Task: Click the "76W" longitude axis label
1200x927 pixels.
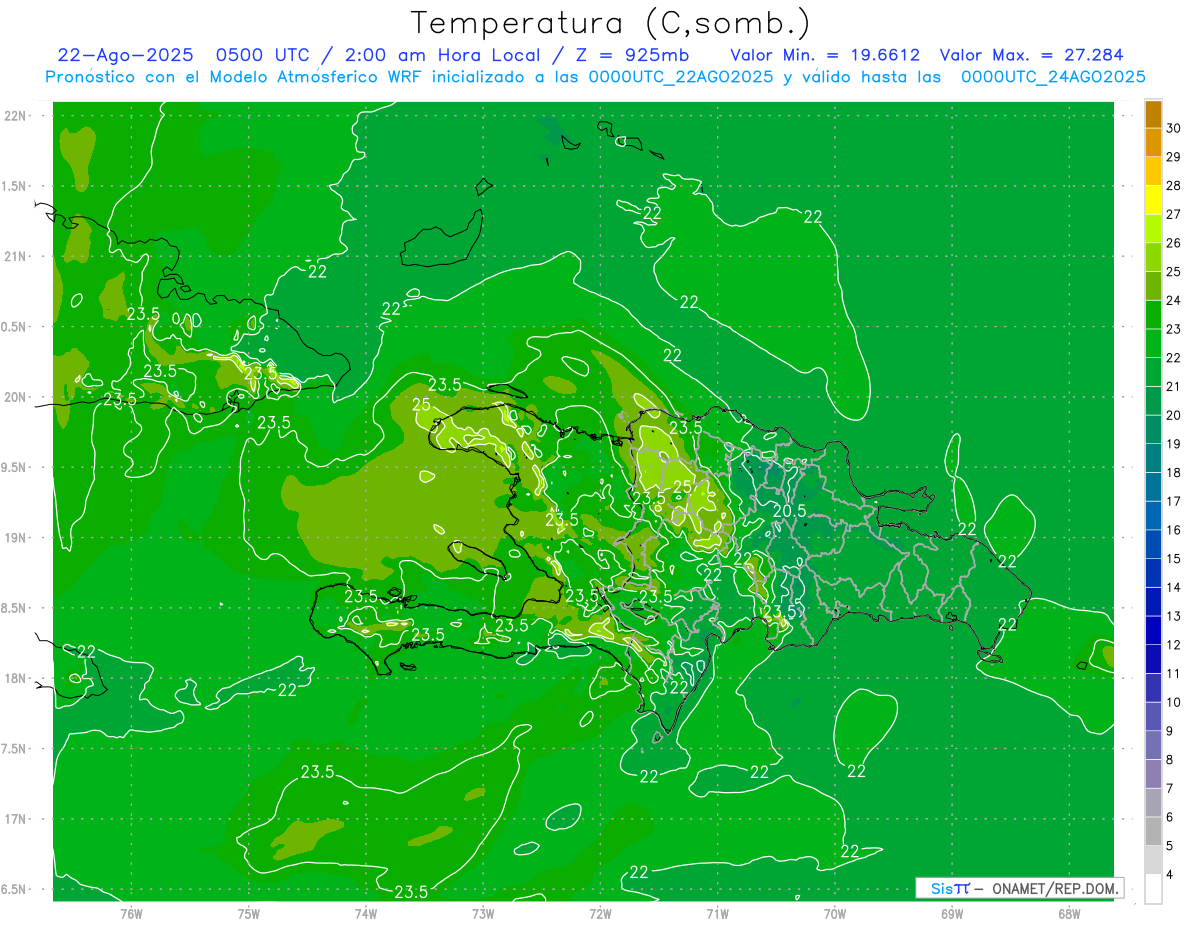Action: 131,913
